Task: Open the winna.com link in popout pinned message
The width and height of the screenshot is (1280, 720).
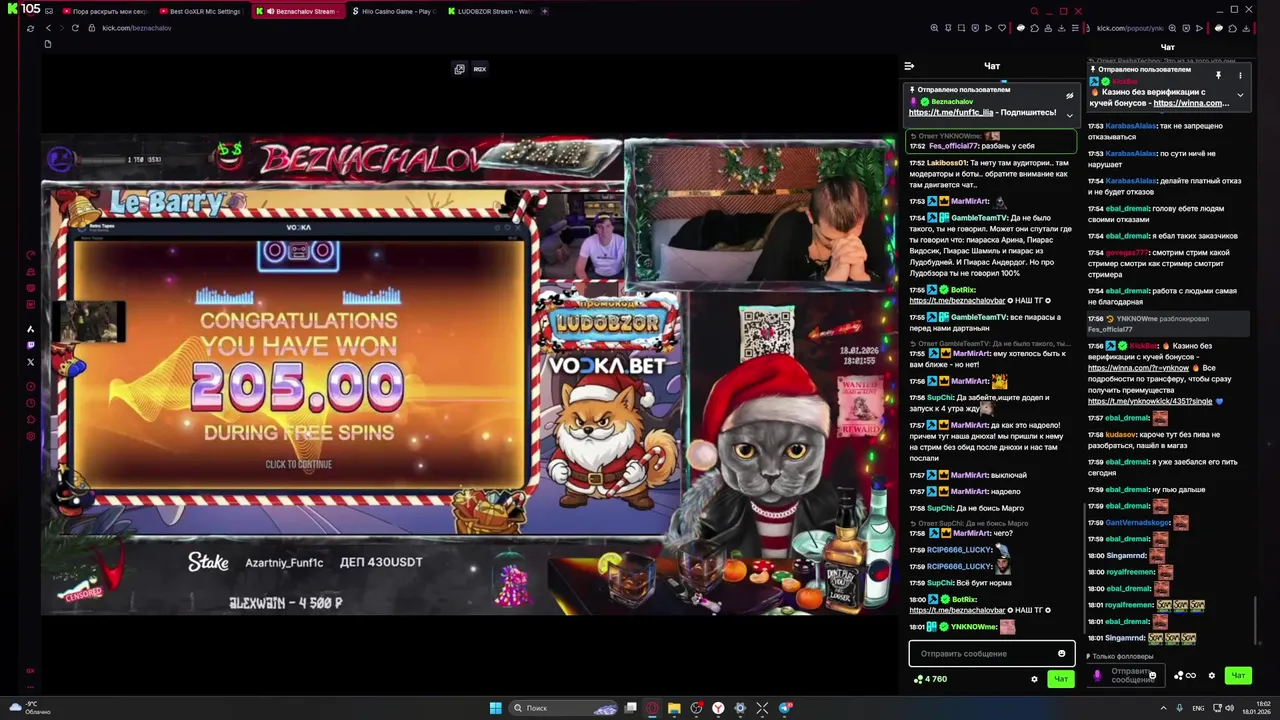Action: 1191,103
